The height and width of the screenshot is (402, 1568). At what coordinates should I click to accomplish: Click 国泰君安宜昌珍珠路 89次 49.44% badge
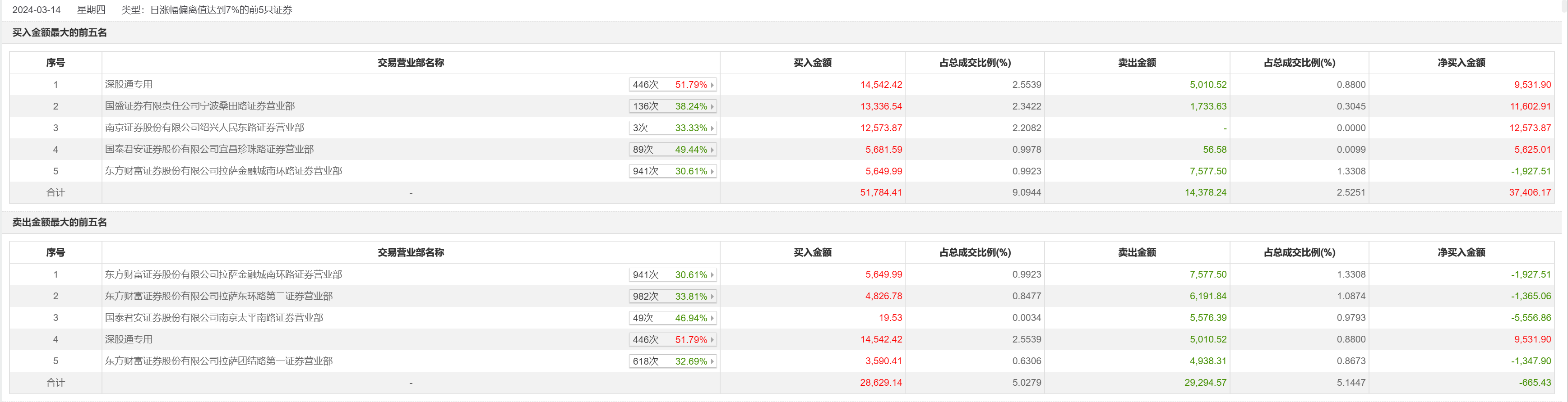(672, 150)
